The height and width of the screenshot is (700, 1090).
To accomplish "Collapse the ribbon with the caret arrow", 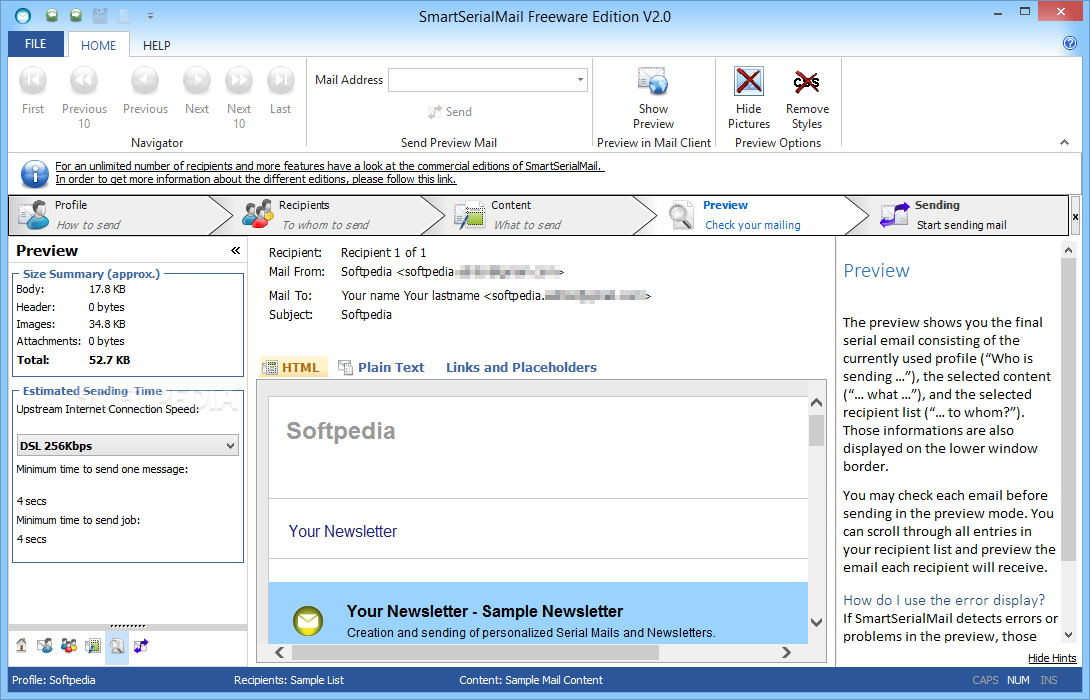I will pyautogui.click(x=1064, y=143).
